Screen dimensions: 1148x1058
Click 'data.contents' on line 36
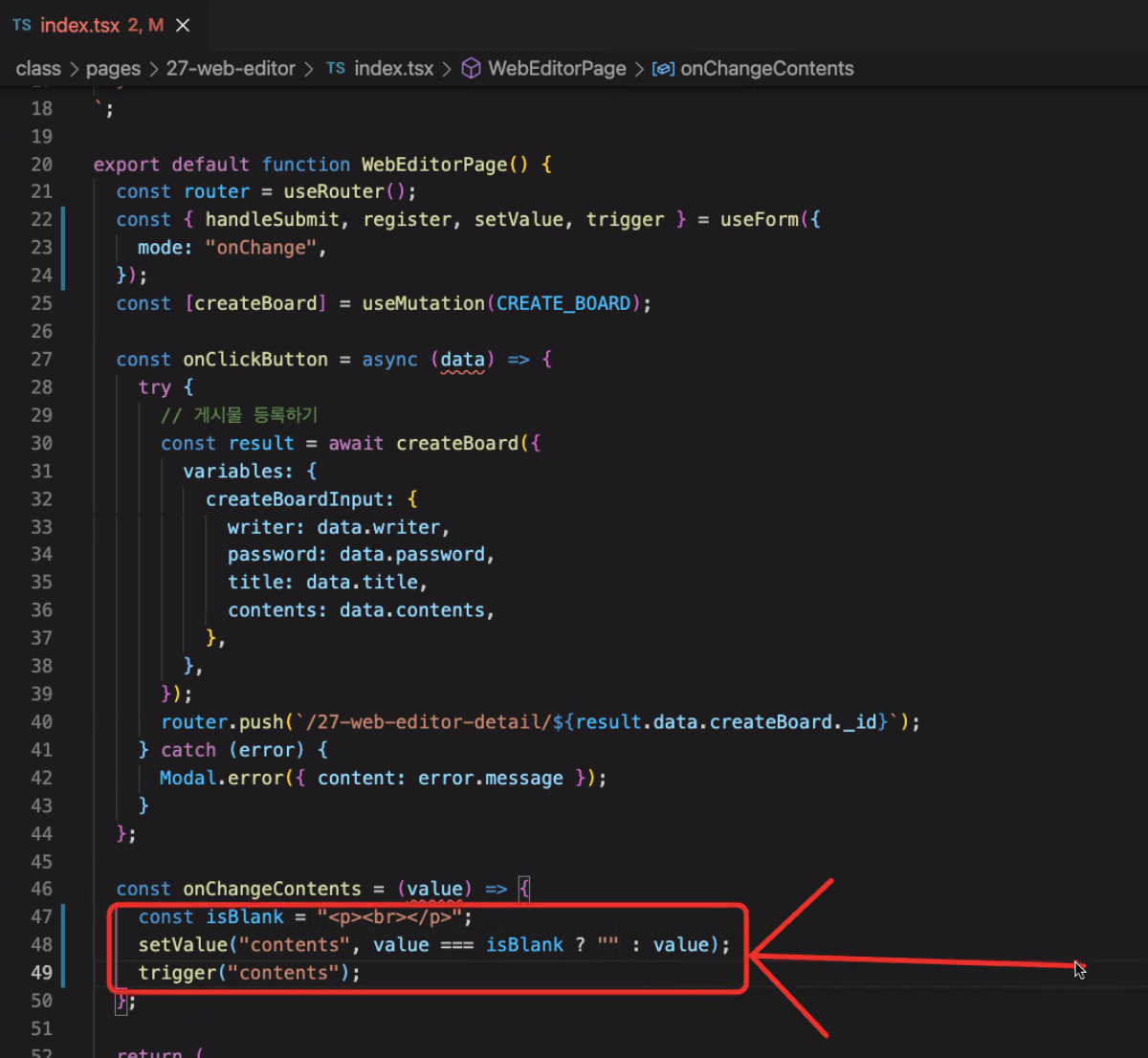point(412,610)
